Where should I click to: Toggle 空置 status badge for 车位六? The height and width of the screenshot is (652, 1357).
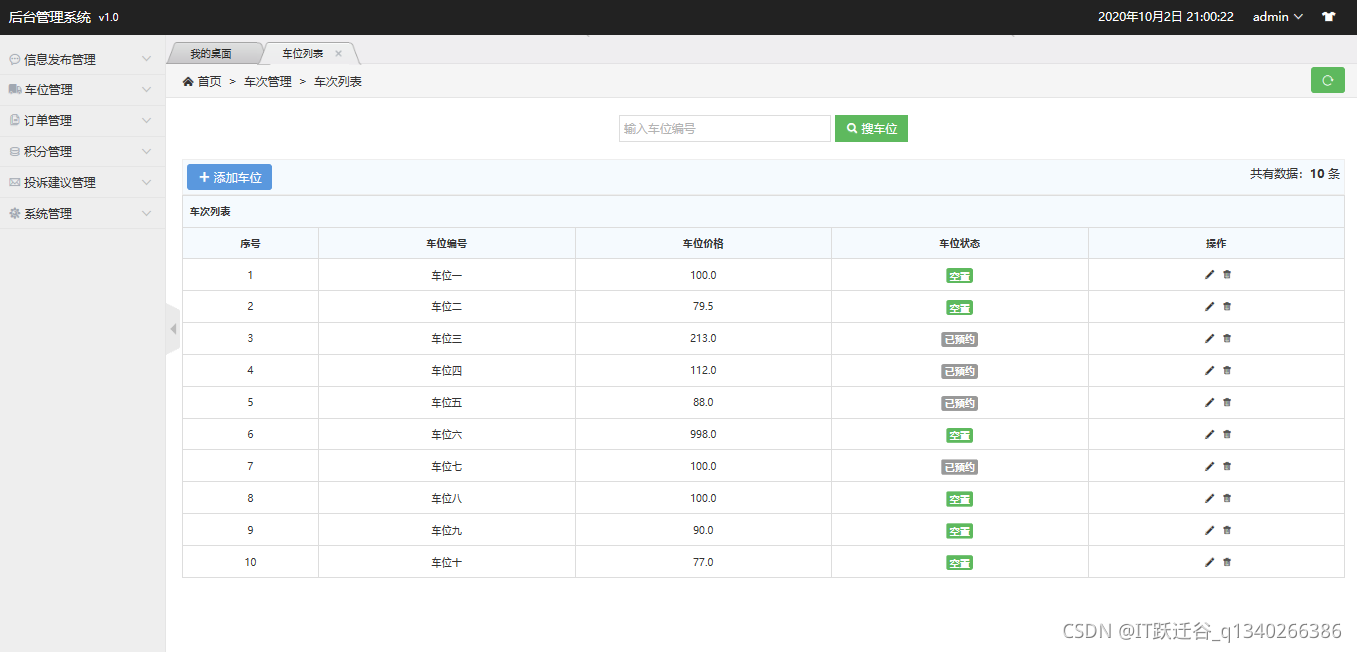coord(959,436)
